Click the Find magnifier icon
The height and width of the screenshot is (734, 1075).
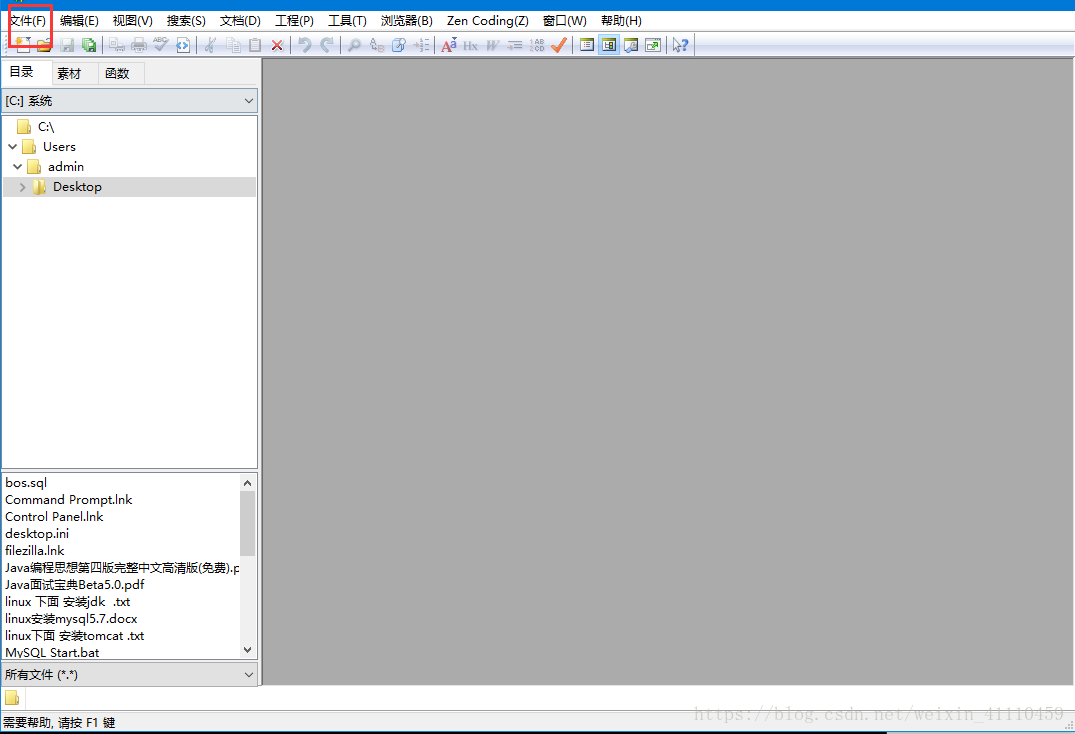coord(354,45)
